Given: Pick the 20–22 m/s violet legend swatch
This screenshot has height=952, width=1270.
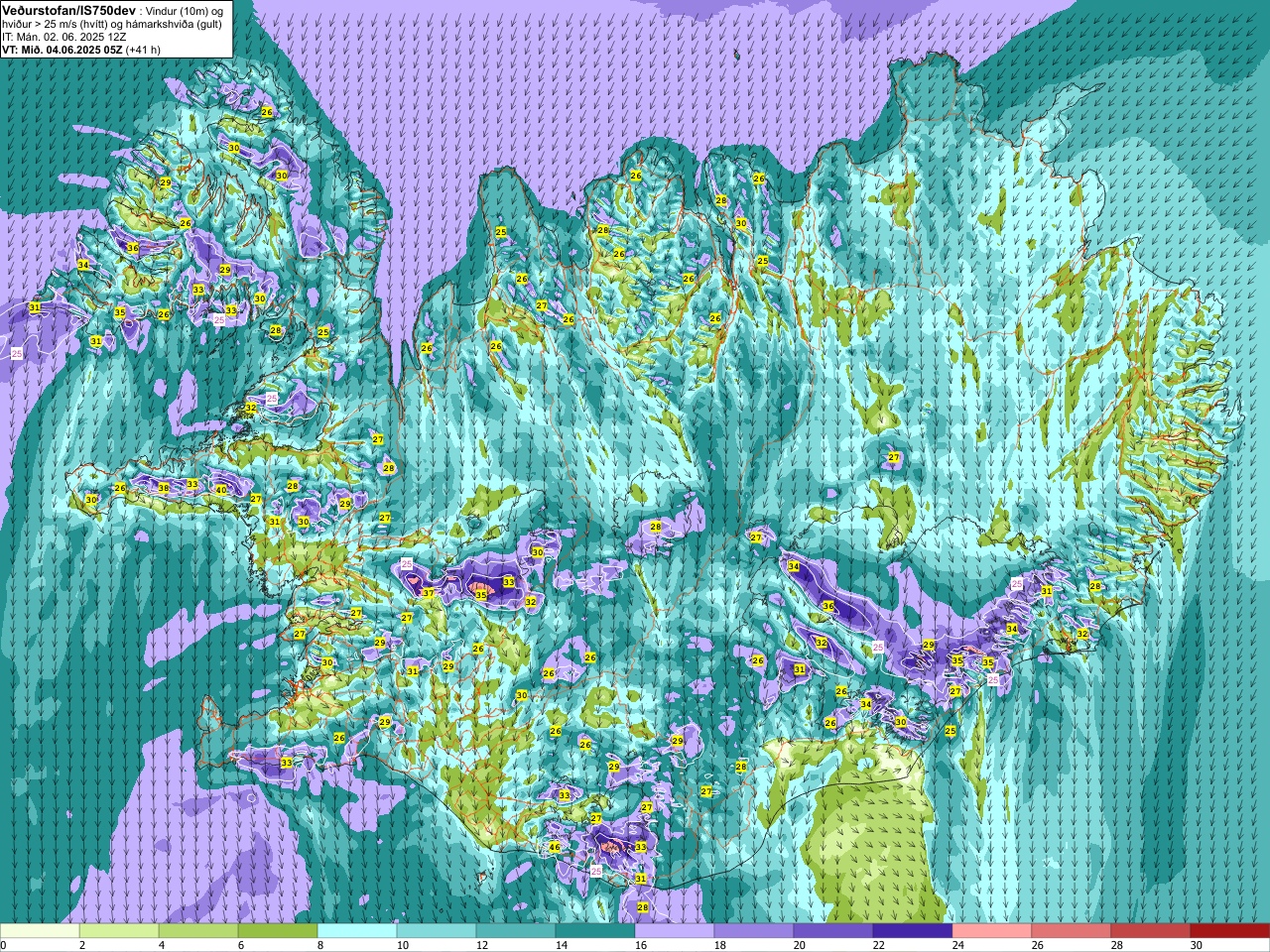Looking at the screenshot, I should (833, 931).
